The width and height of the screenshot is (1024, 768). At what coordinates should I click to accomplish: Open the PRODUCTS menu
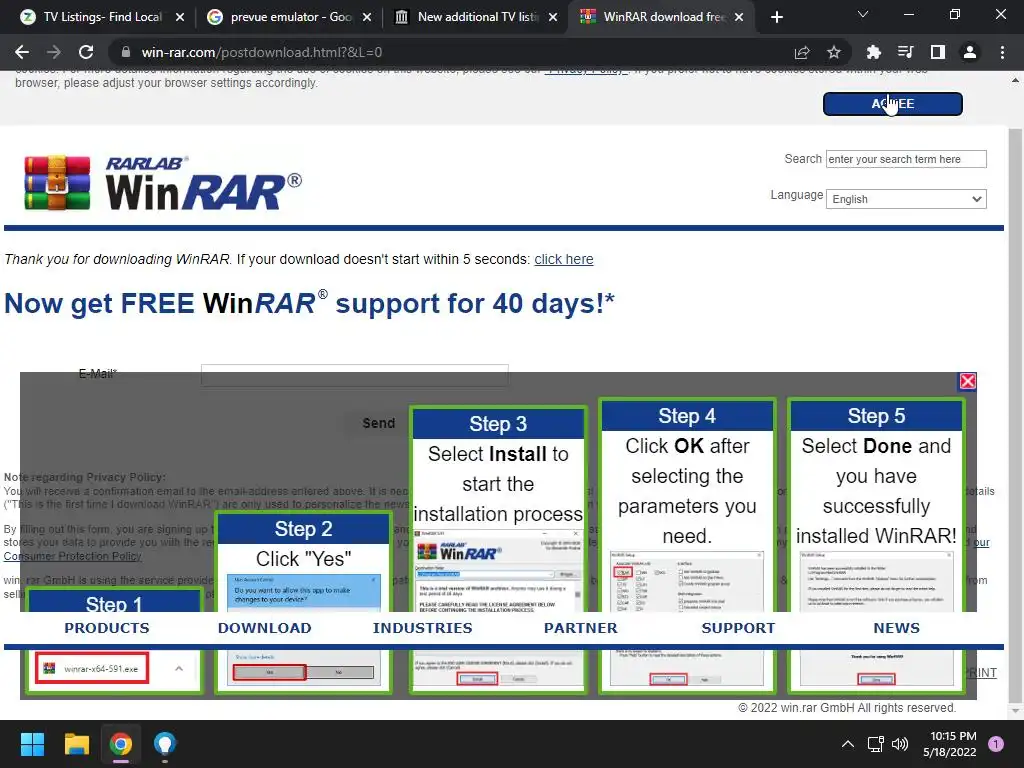coord(106,628)
